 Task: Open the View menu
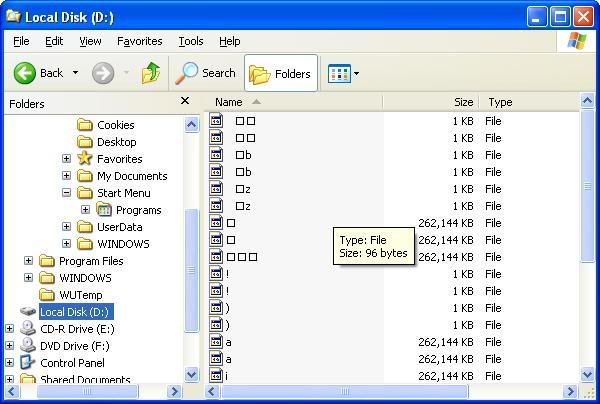pyautogui.click(x=90, y=41)
